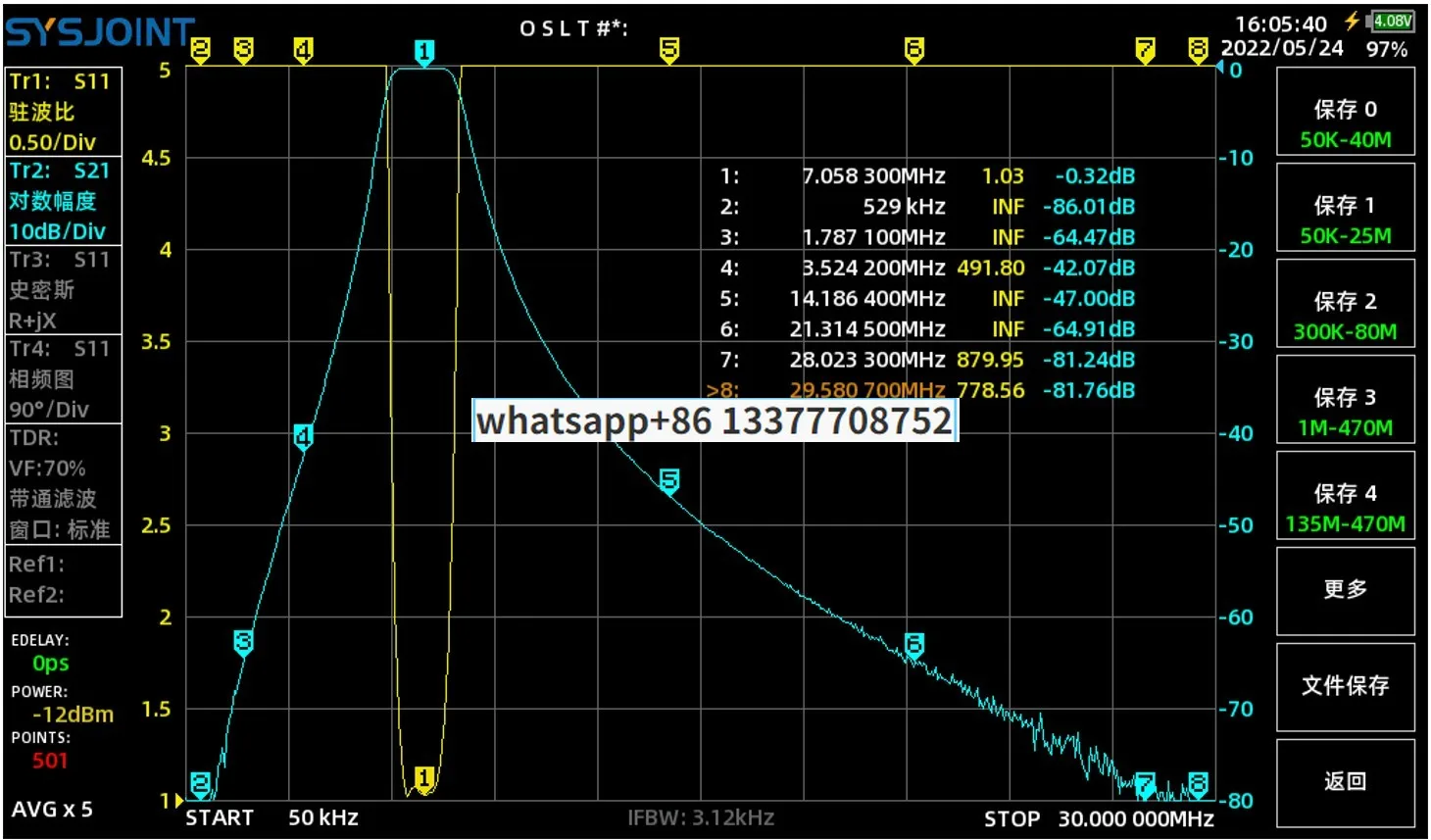The height and width of the screenshot is (840, 1431).
Task: Click the 97% battery percentage
Action: tap(1387, 49)
